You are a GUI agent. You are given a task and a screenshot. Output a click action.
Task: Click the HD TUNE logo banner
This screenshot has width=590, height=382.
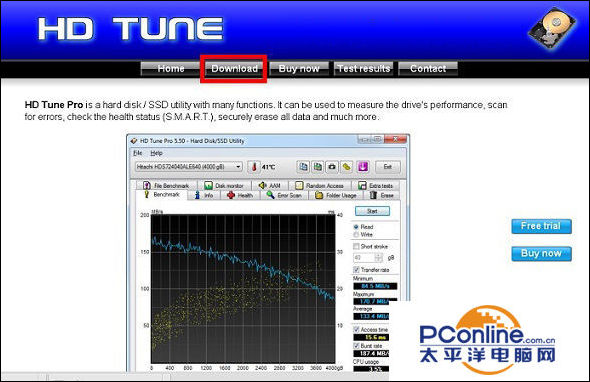tap(131, 29)
